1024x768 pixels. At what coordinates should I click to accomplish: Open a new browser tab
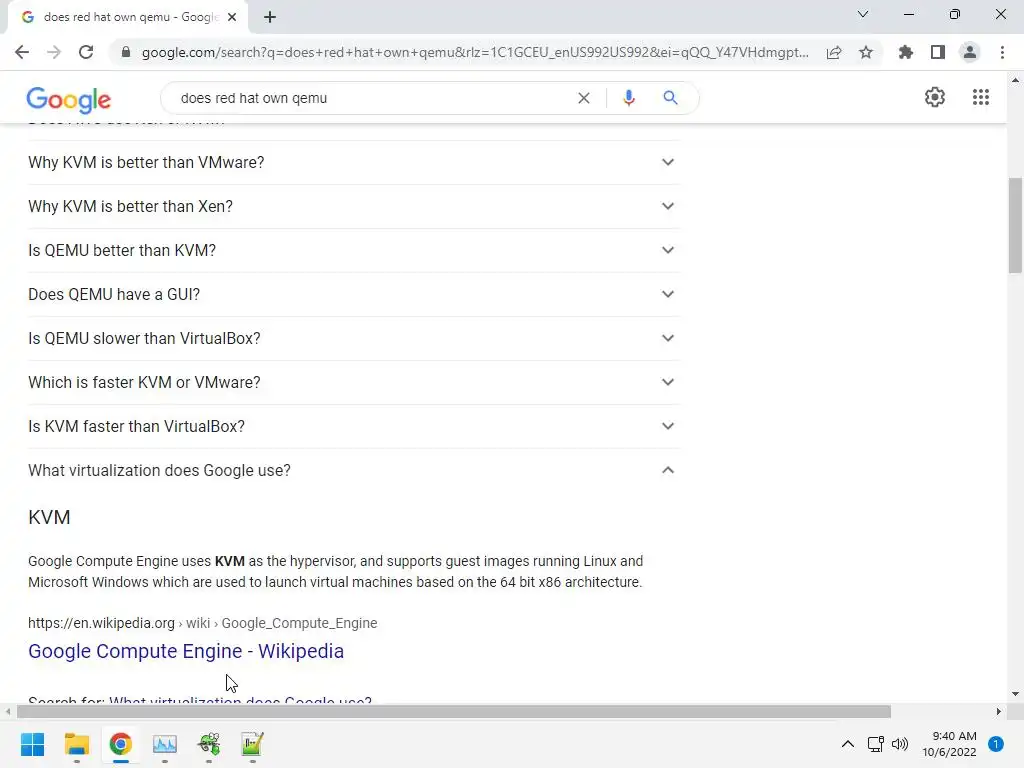(270, 17)
